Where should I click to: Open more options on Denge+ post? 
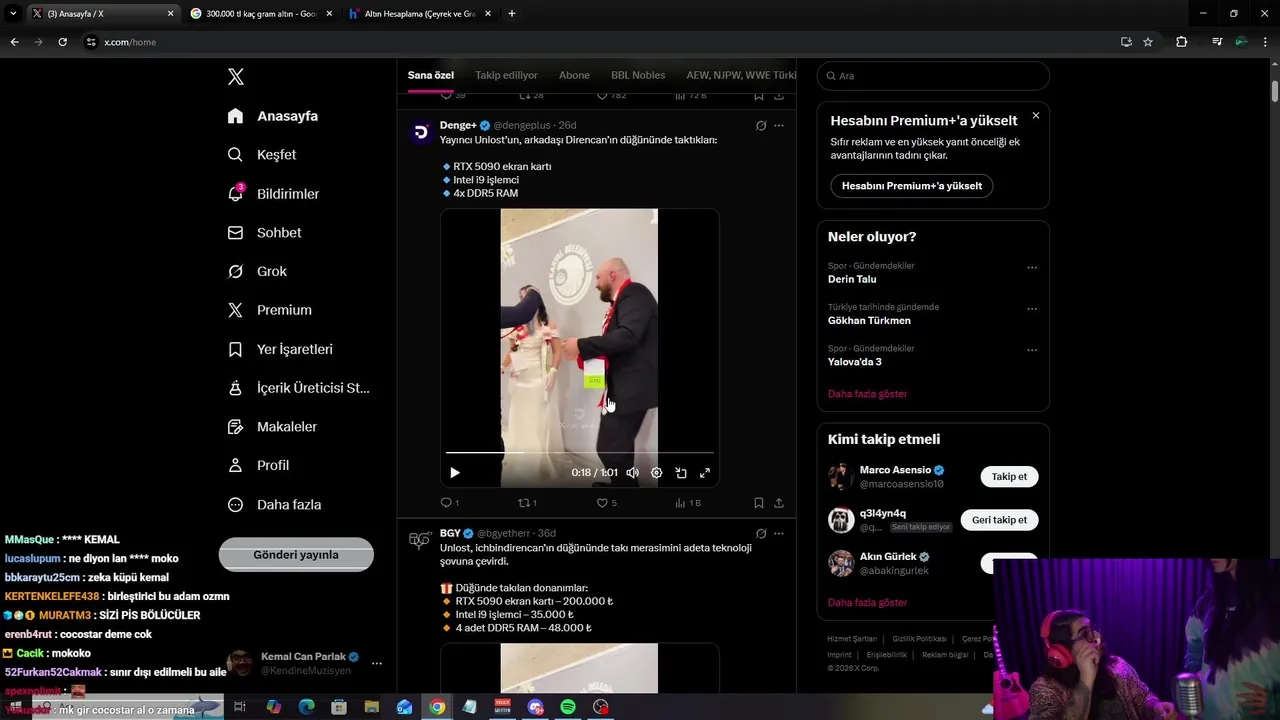(x=779, y=126)
